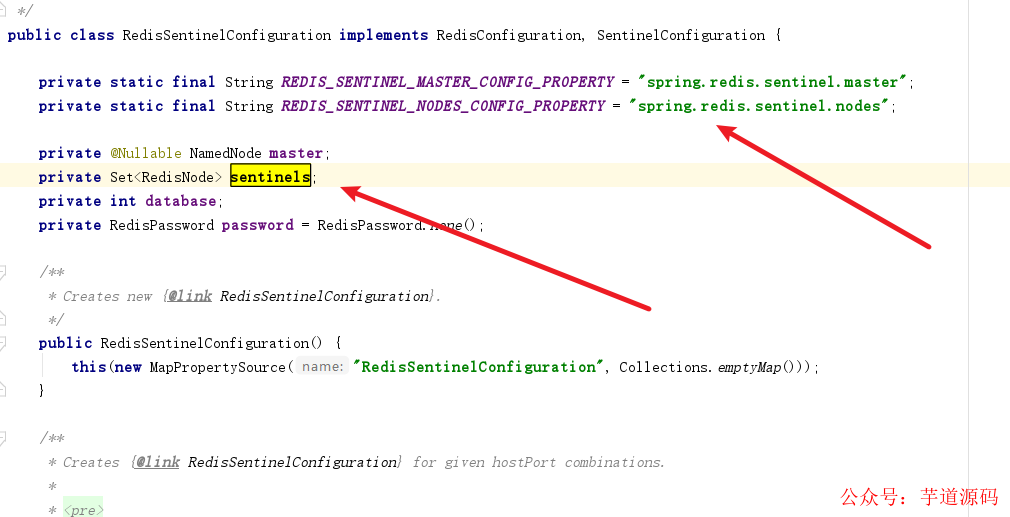Select the REDIS_SENTINEL_MASTER_CONFIG_PROPERTY constant
The width and height of the screenshot is (1010, 517).
point(446,82)
